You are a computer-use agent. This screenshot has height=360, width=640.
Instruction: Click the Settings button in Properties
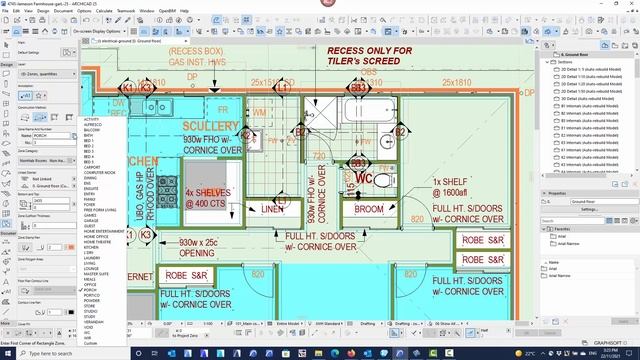(x=589, y=209)
